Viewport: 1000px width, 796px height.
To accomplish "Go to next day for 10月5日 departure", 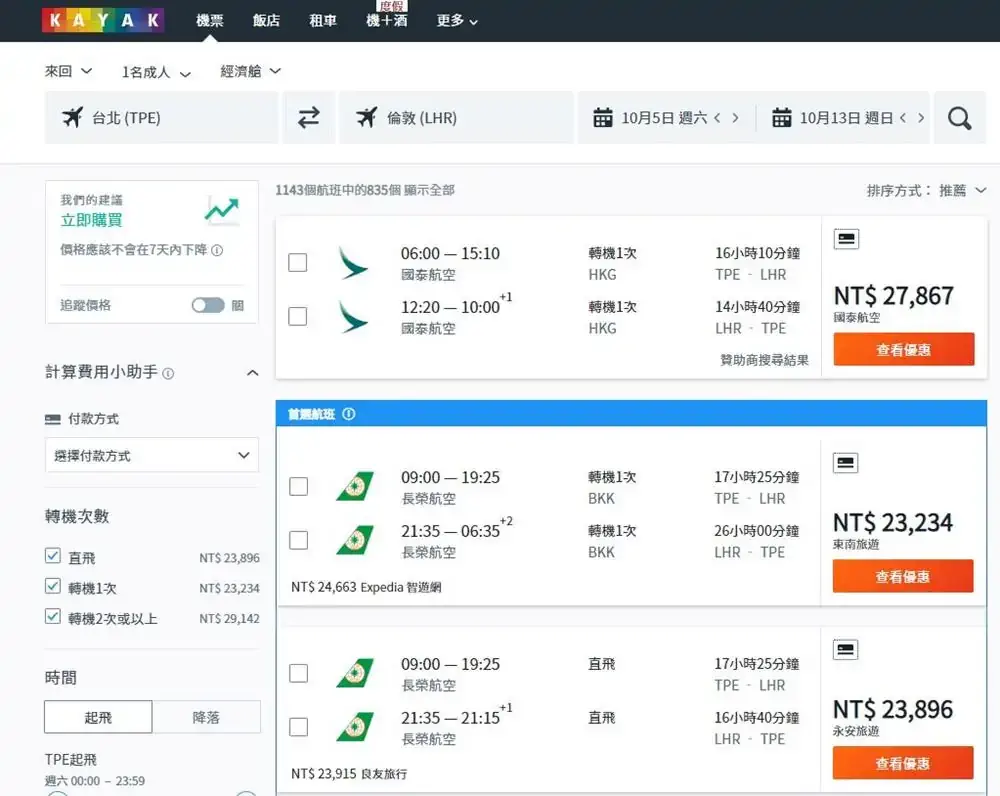I will pos(735,118).
